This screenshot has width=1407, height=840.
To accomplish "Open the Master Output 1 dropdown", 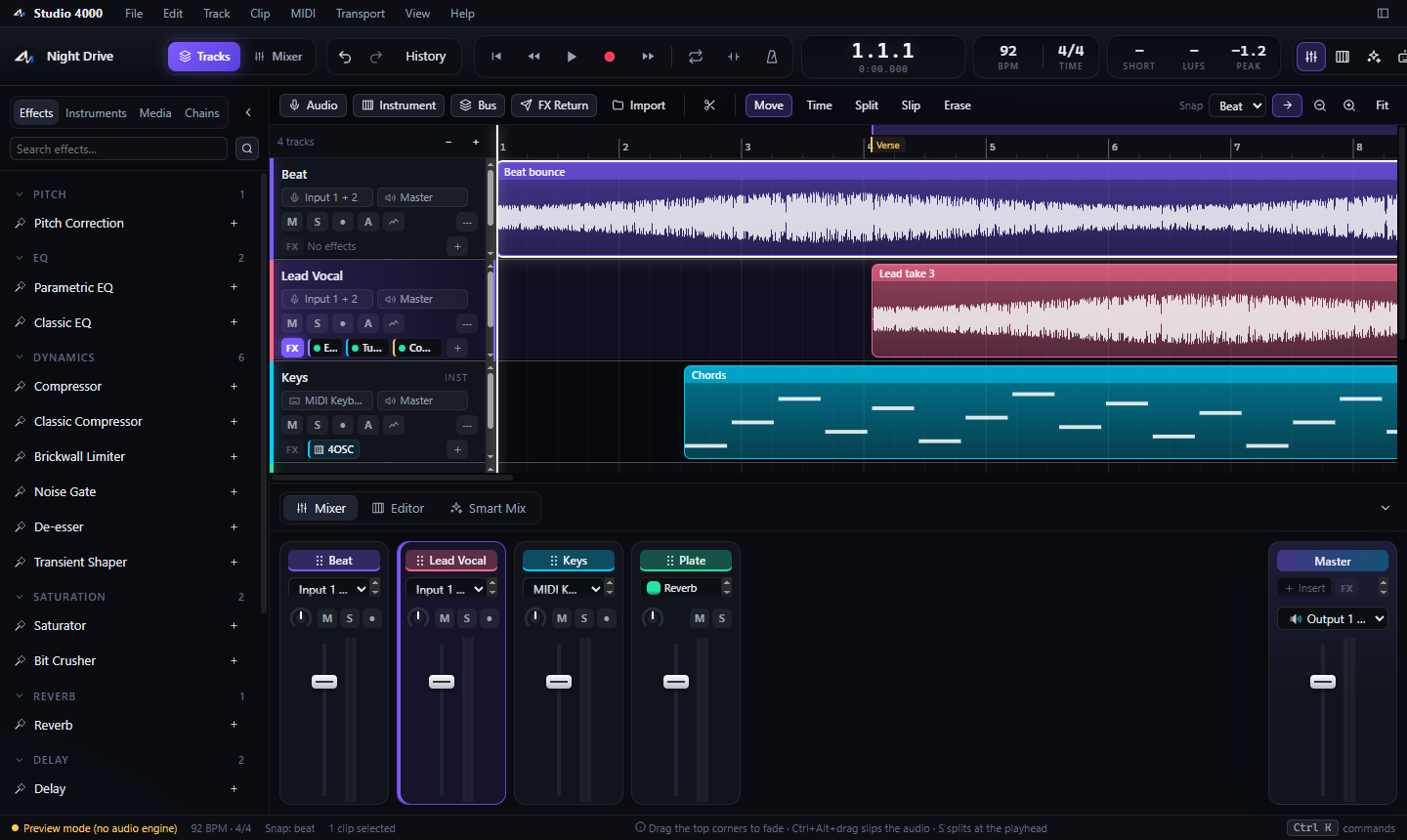I will pyautogui.click(x=1333, y=619).
